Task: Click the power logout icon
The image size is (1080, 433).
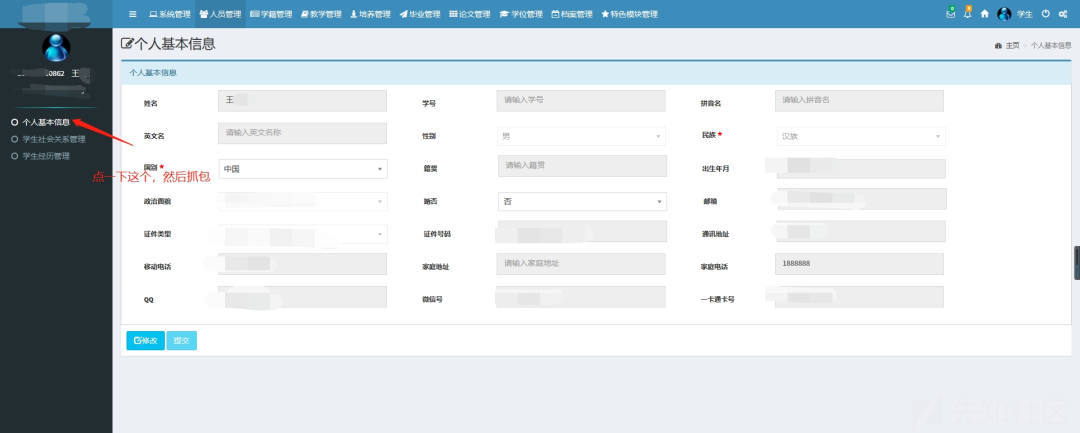Action: pyautogui.click(x=1046, y=14)
